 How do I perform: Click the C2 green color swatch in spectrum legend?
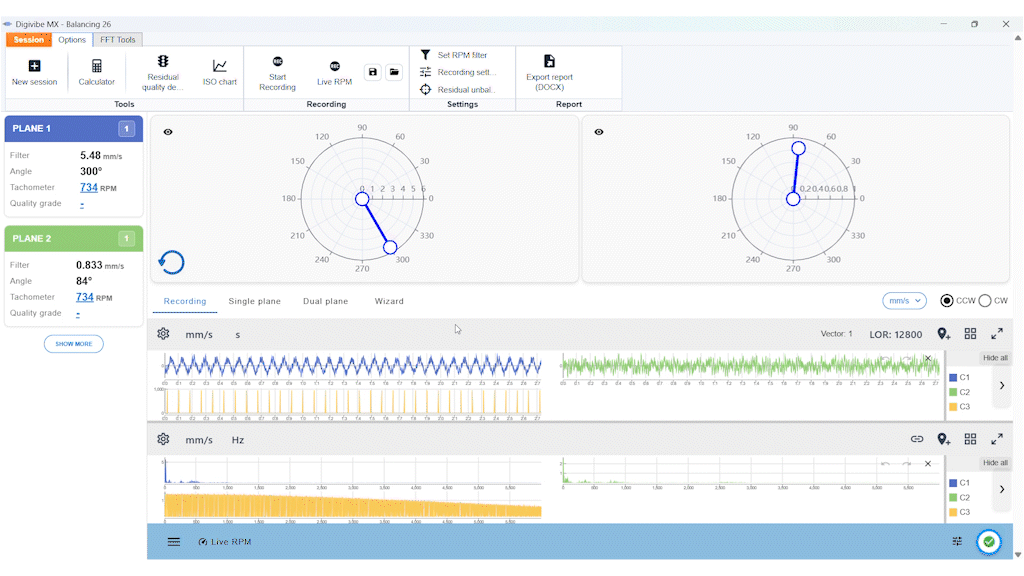coord(953,497)
